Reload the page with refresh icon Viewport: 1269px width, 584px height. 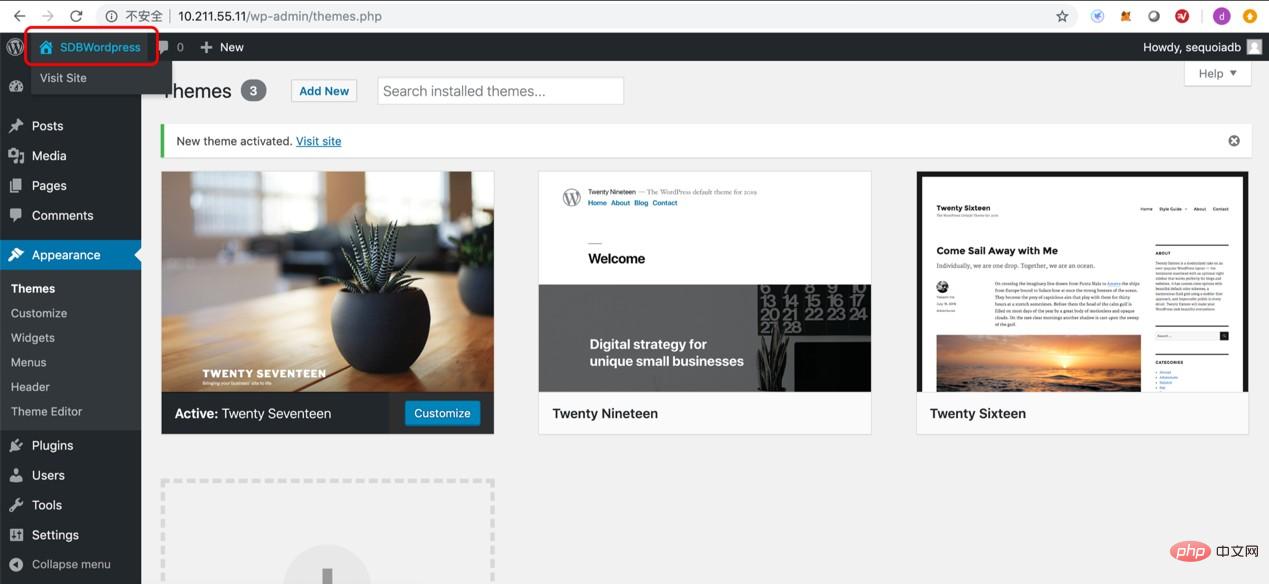(76, 16)
